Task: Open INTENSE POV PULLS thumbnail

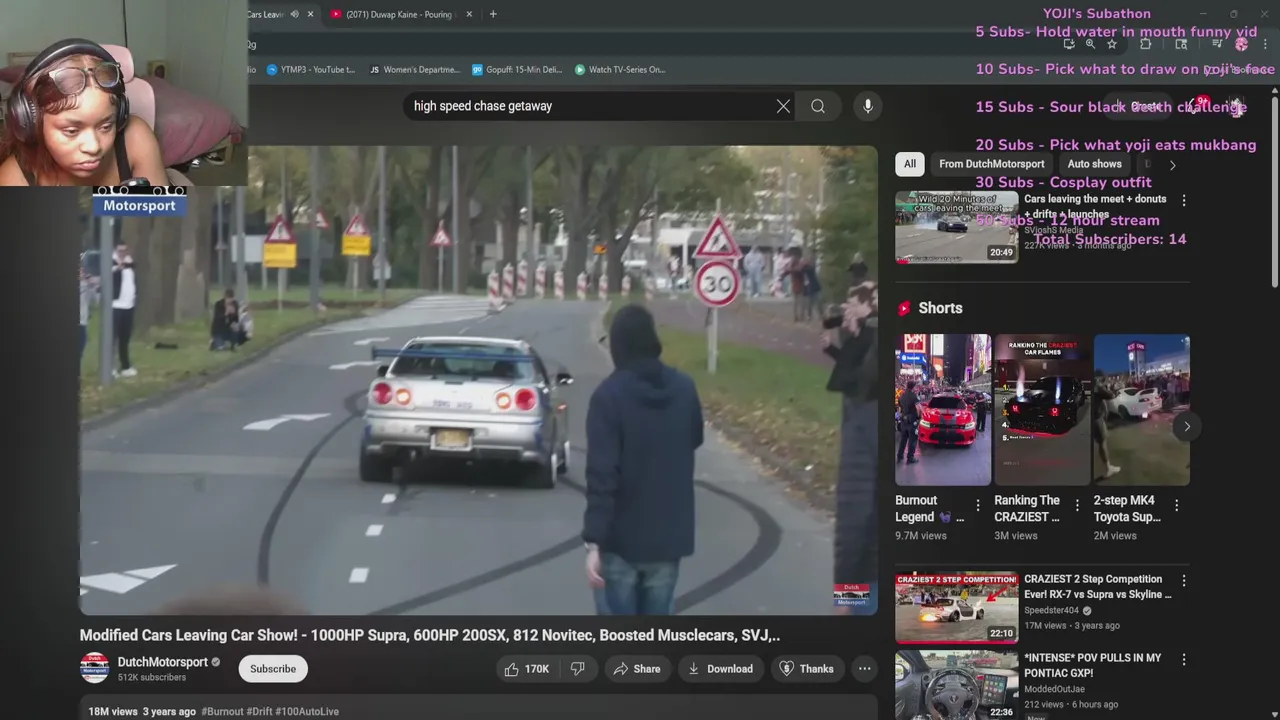Action: click(x=957, y=685)
